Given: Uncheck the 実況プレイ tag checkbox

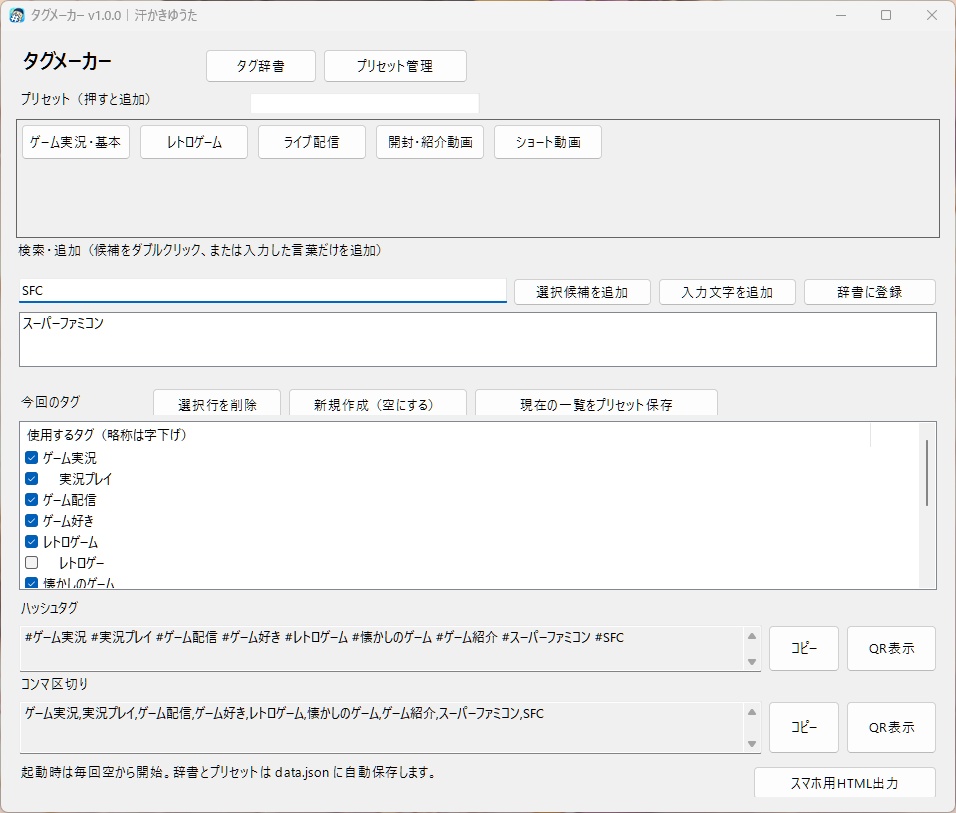Looking at the screenshot, I should (x=32, y=479).
